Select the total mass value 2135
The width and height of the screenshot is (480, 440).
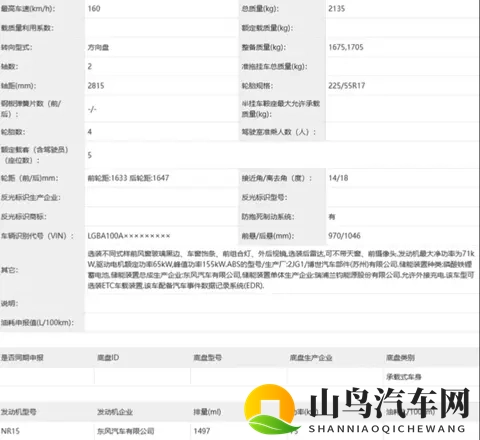[336, 9]
